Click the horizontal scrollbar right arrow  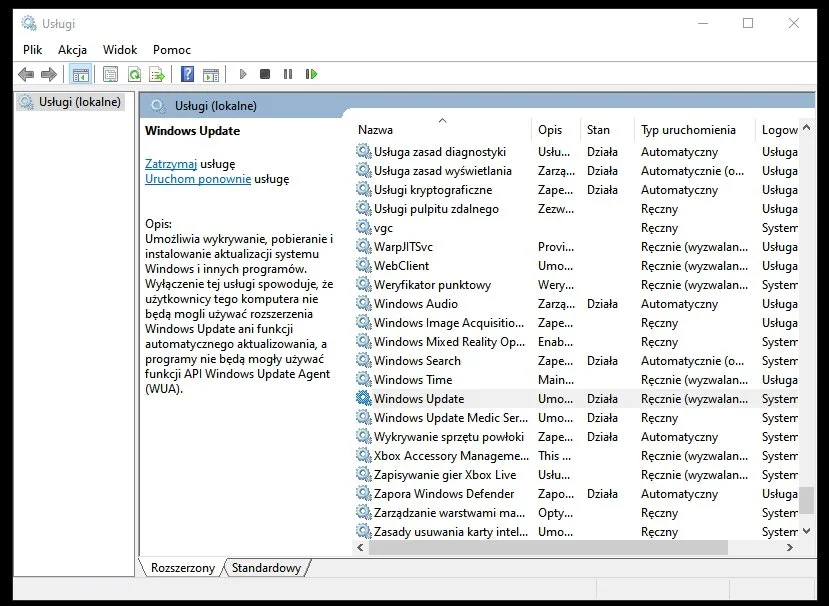point(790,548)
